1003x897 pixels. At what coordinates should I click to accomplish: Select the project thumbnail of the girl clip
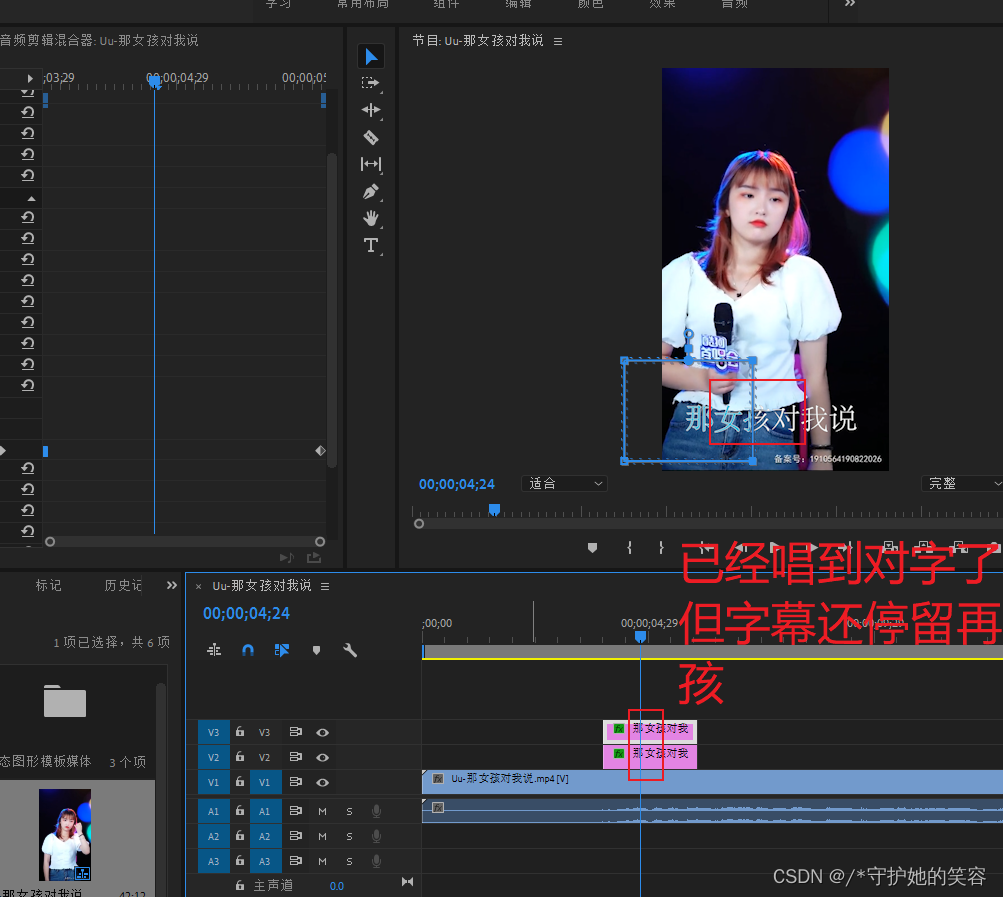click(65, 834)
